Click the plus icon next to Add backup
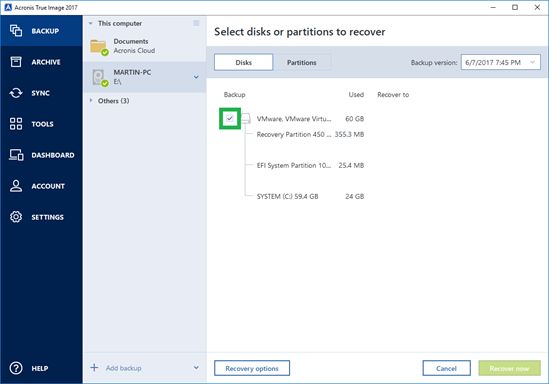The image size is (549, 384). point(94,368)
